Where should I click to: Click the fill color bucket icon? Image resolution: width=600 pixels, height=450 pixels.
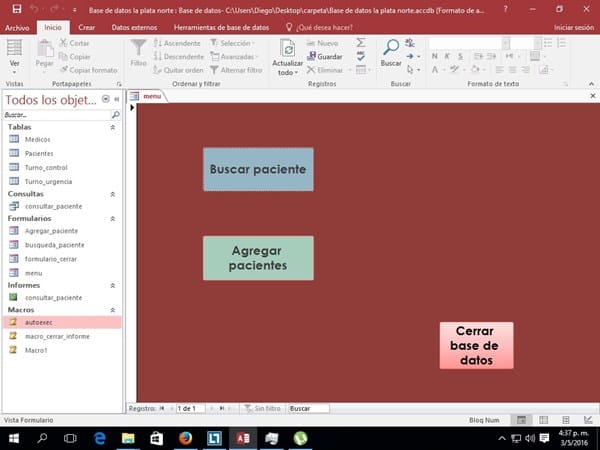475,69
